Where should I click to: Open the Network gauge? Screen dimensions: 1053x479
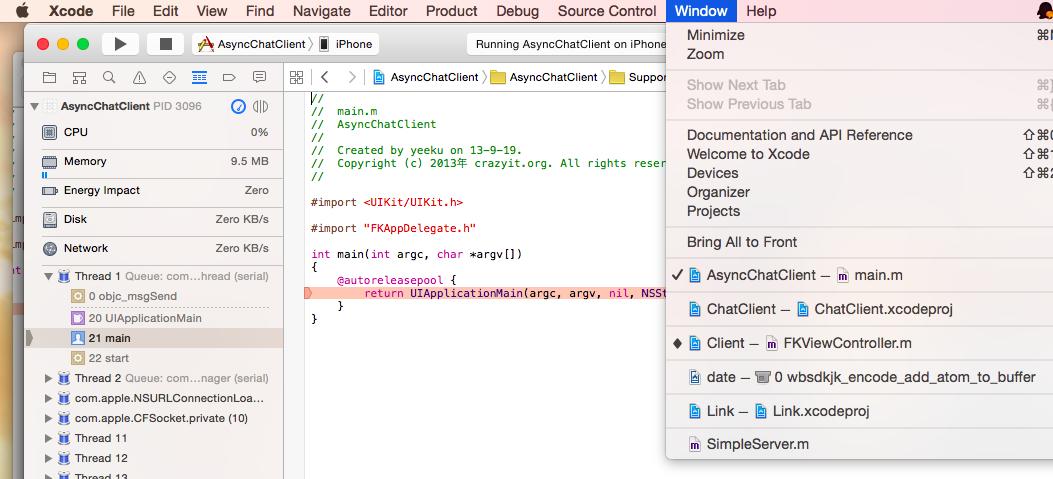coord(155,249)
